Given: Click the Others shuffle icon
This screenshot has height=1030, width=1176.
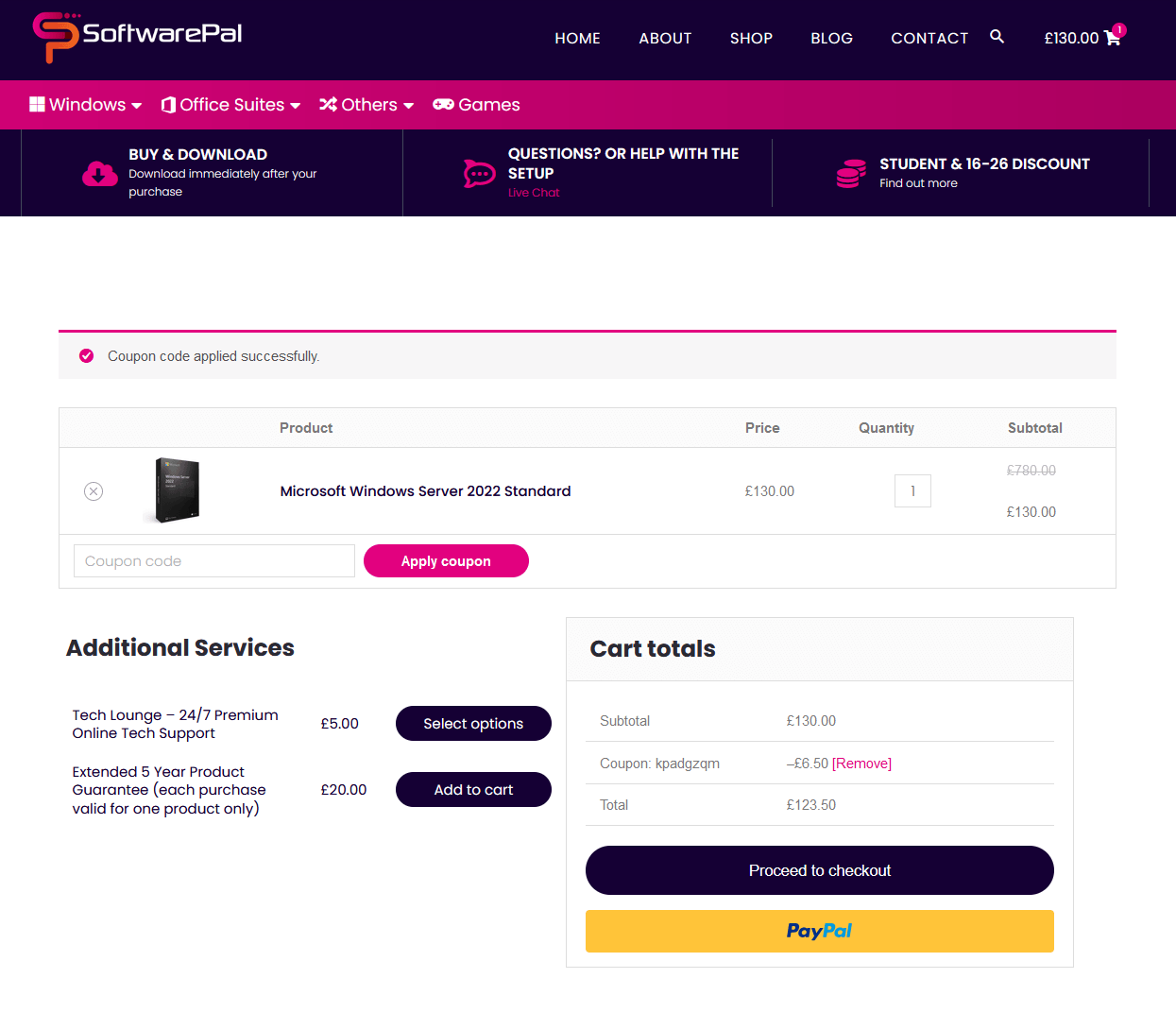Looking at the screenshot, I should [328, 105].
